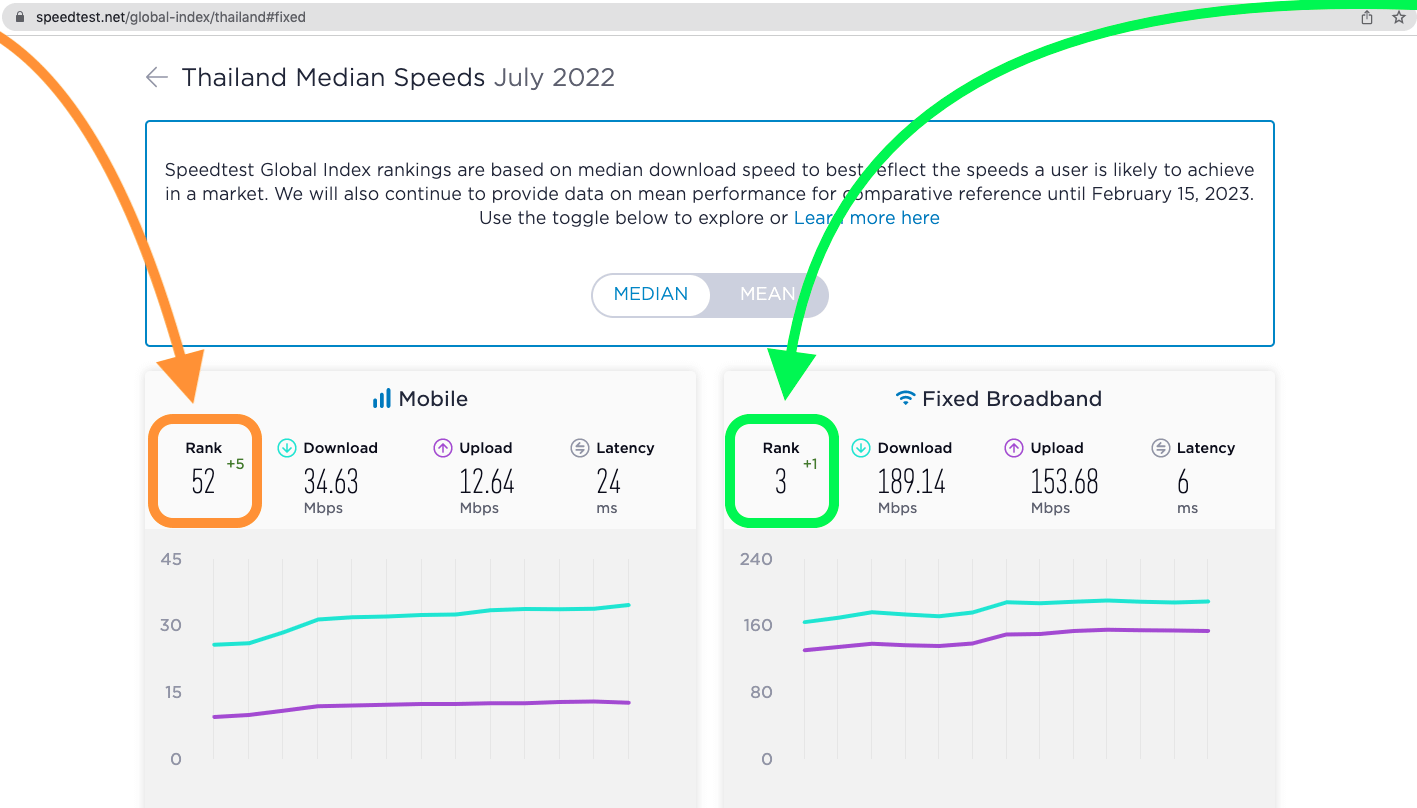Click the padlock icon in address bar
1417x808 pixels.
(x=21, y=16)
